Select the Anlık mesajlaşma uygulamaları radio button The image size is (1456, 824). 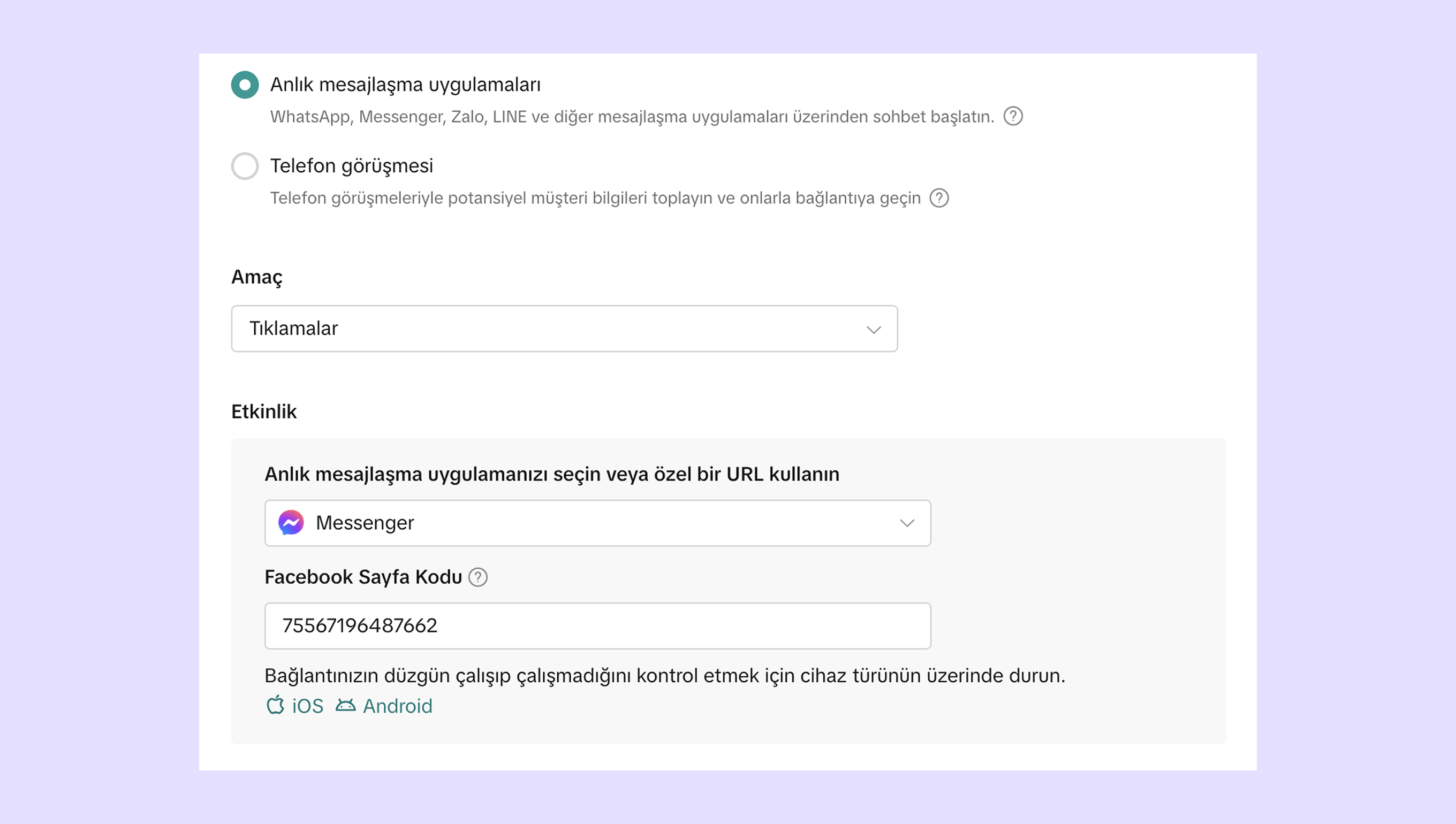pos(245,85)
